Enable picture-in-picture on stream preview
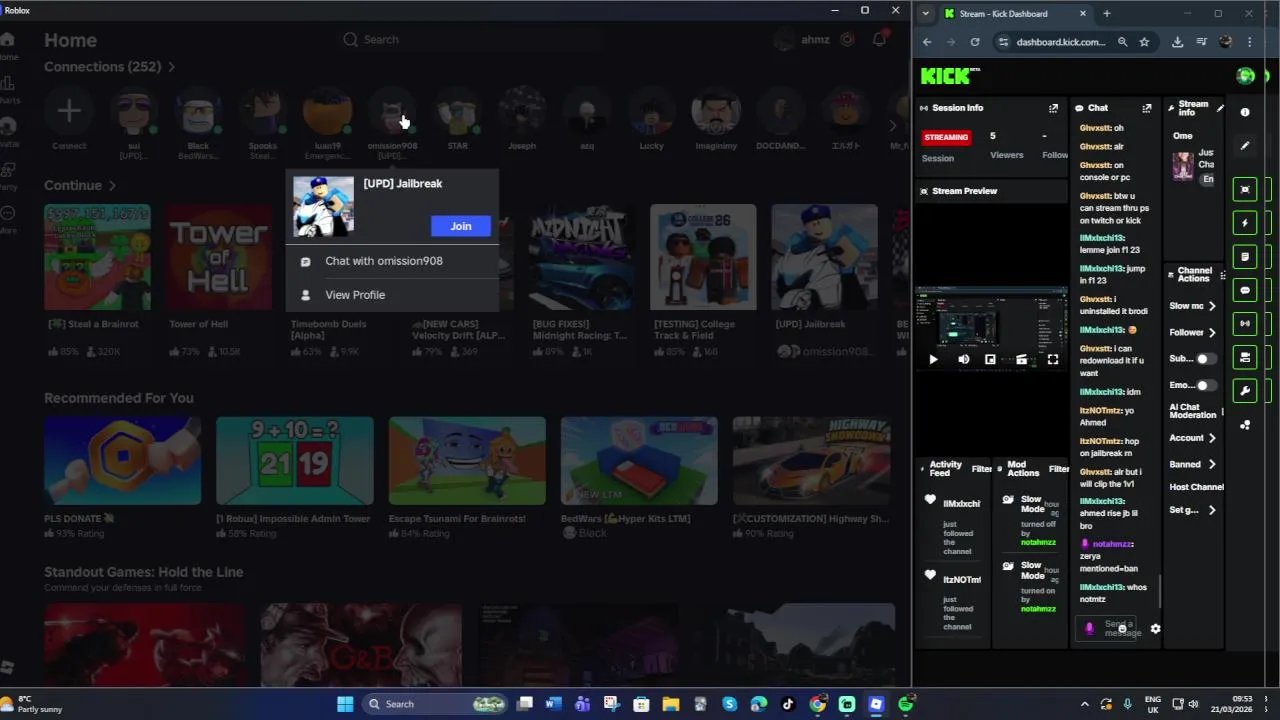This screenshot has height=720, width=1280. tap(990, 360)
